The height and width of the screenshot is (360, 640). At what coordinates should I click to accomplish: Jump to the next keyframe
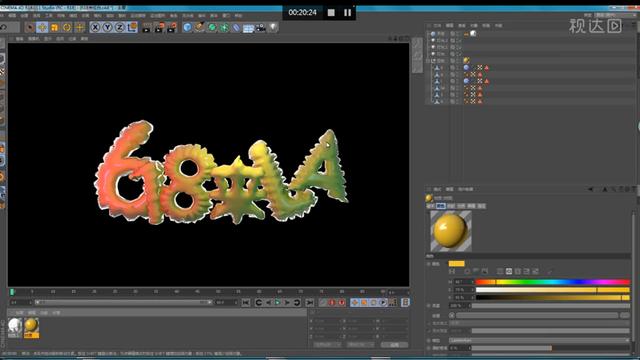coord(297,302)
